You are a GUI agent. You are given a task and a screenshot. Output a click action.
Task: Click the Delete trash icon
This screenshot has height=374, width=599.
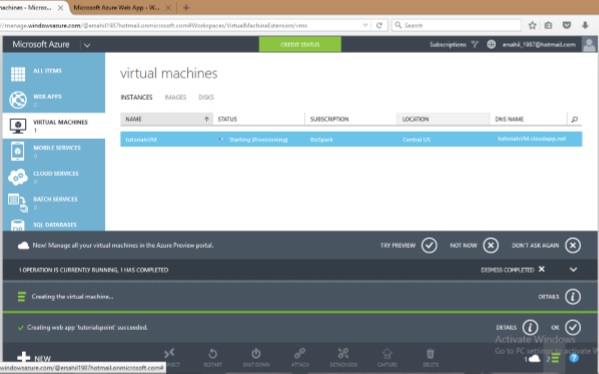(430, 353)
